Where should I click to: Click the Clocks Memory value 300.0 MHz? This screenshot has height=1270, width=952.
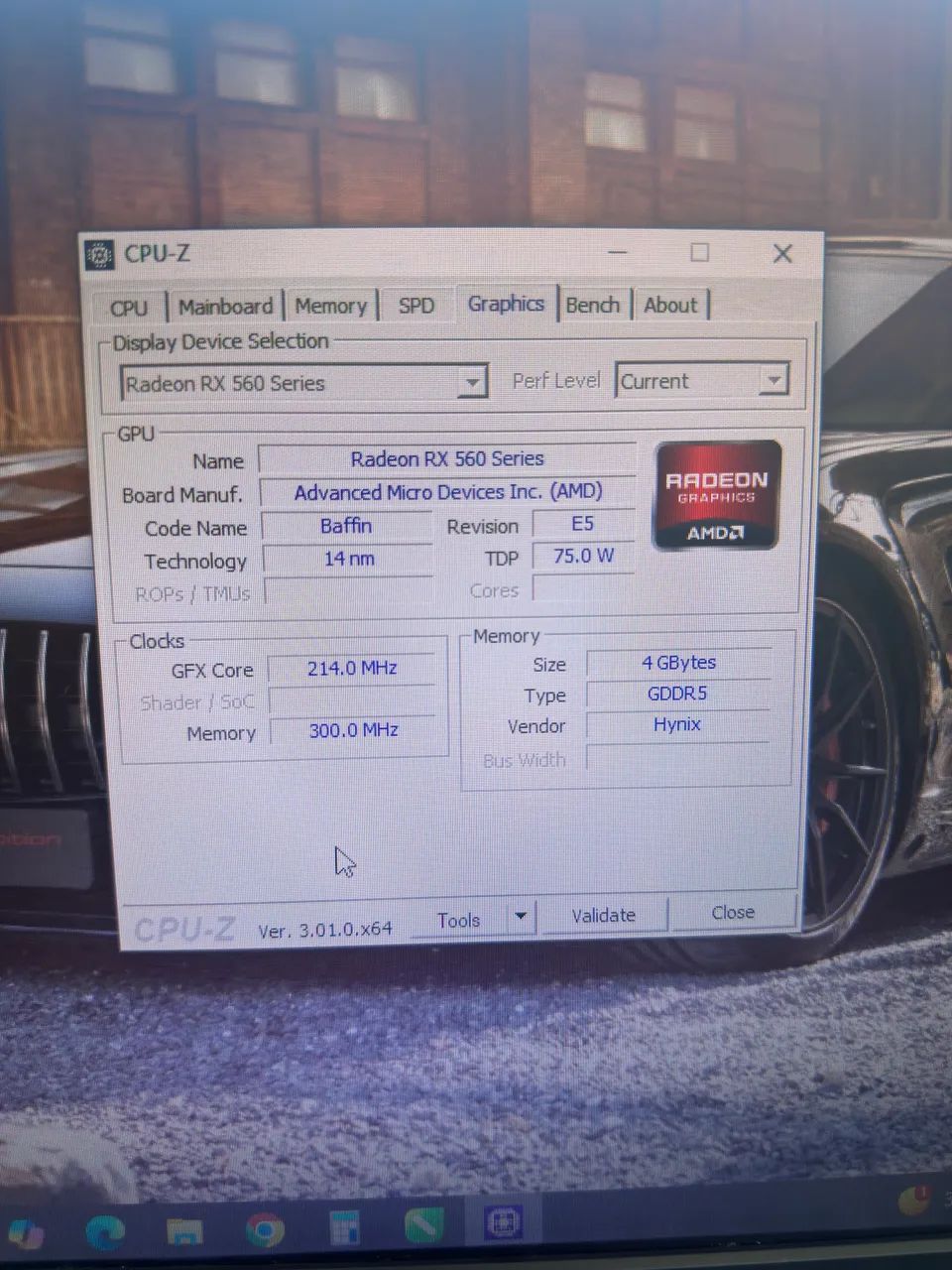point(353,731)
